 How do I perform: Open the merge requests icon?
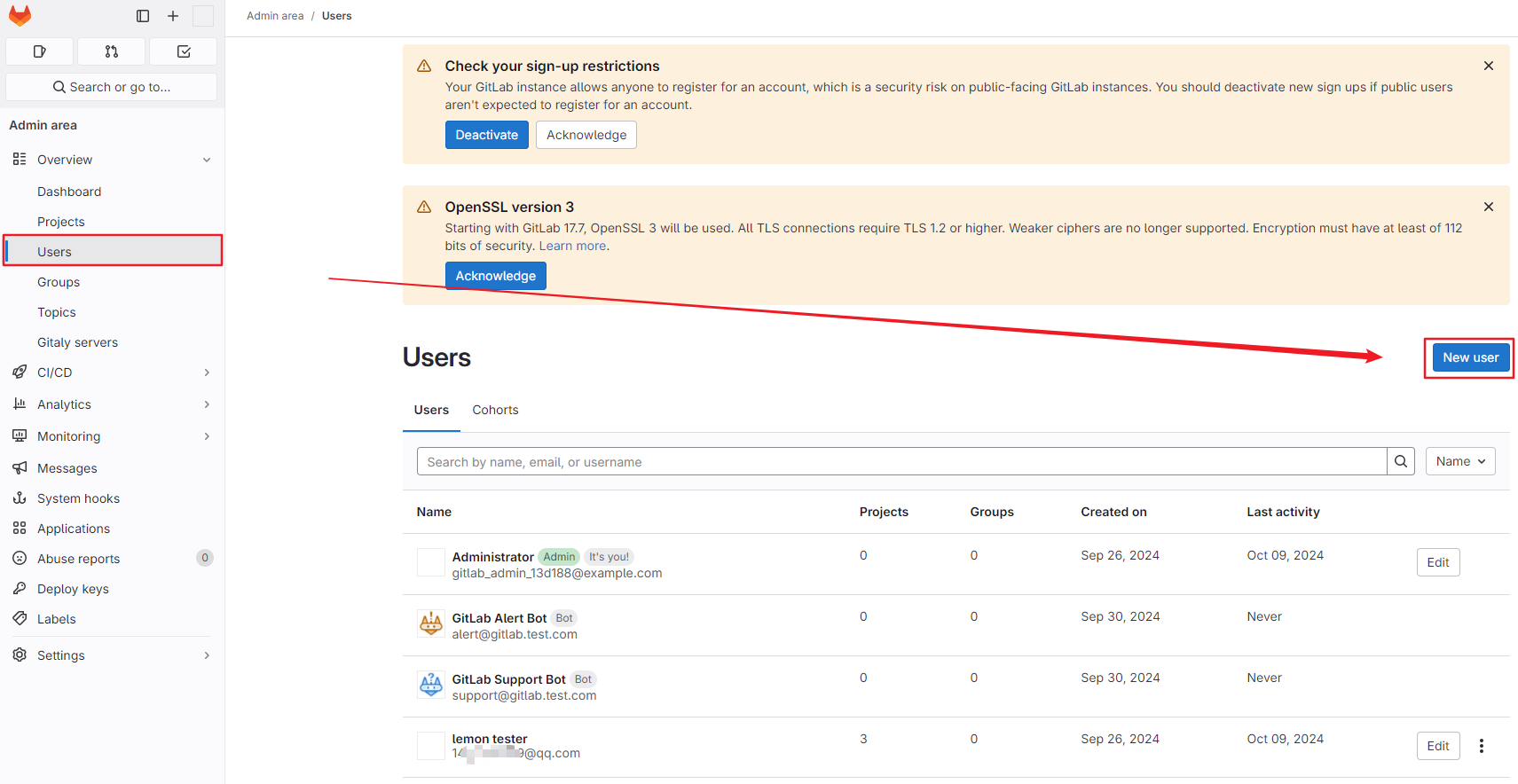click(x=111, y=51)
